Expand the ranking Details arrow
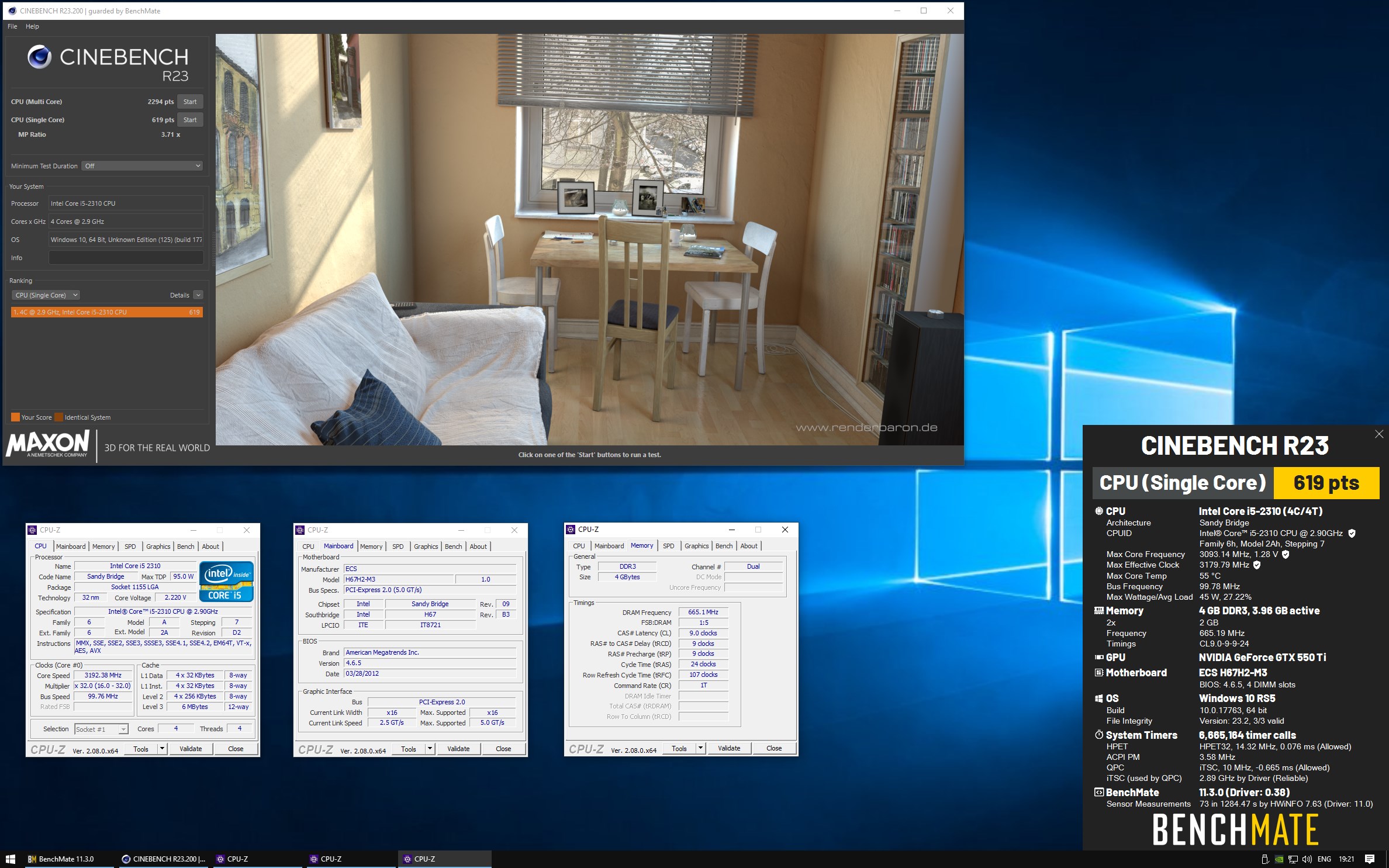 (198, 295)
